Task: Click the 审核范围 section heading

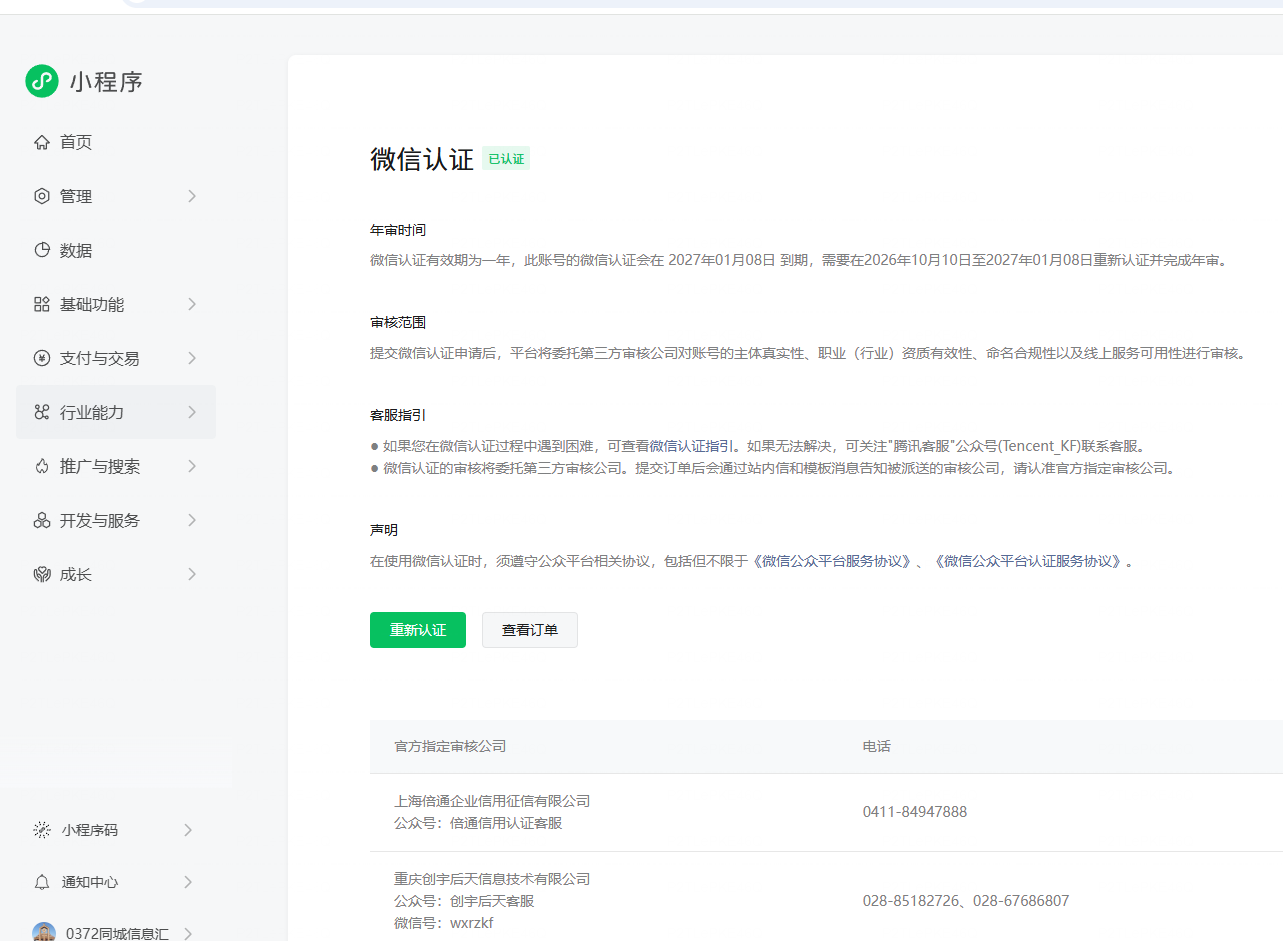Action: pos(398,322)
